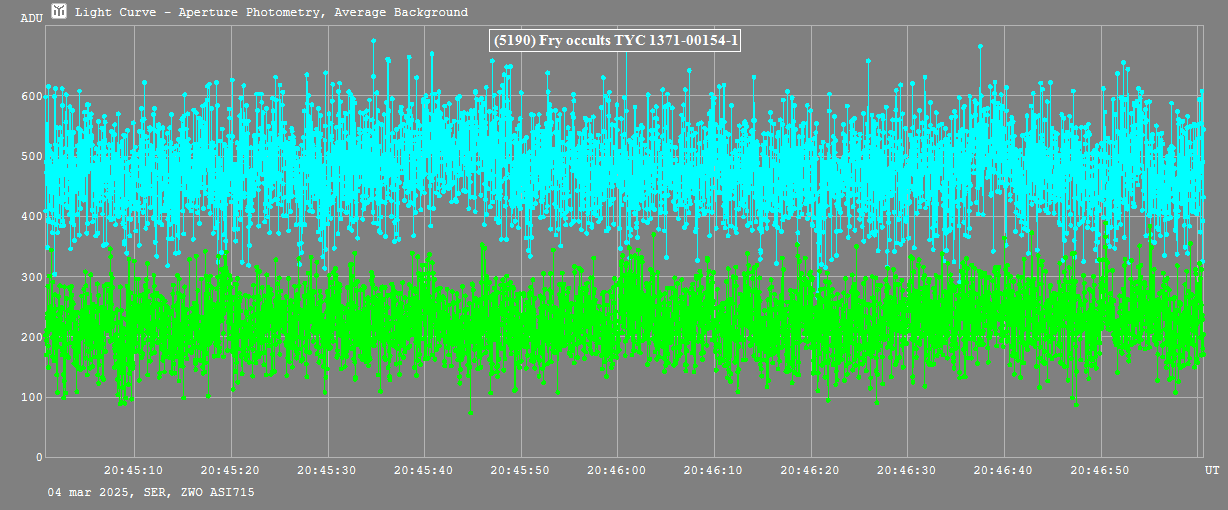Click the 200 value on the Y axis
1228x510 pixels.
pyautogui.click(x=31, y=337)
